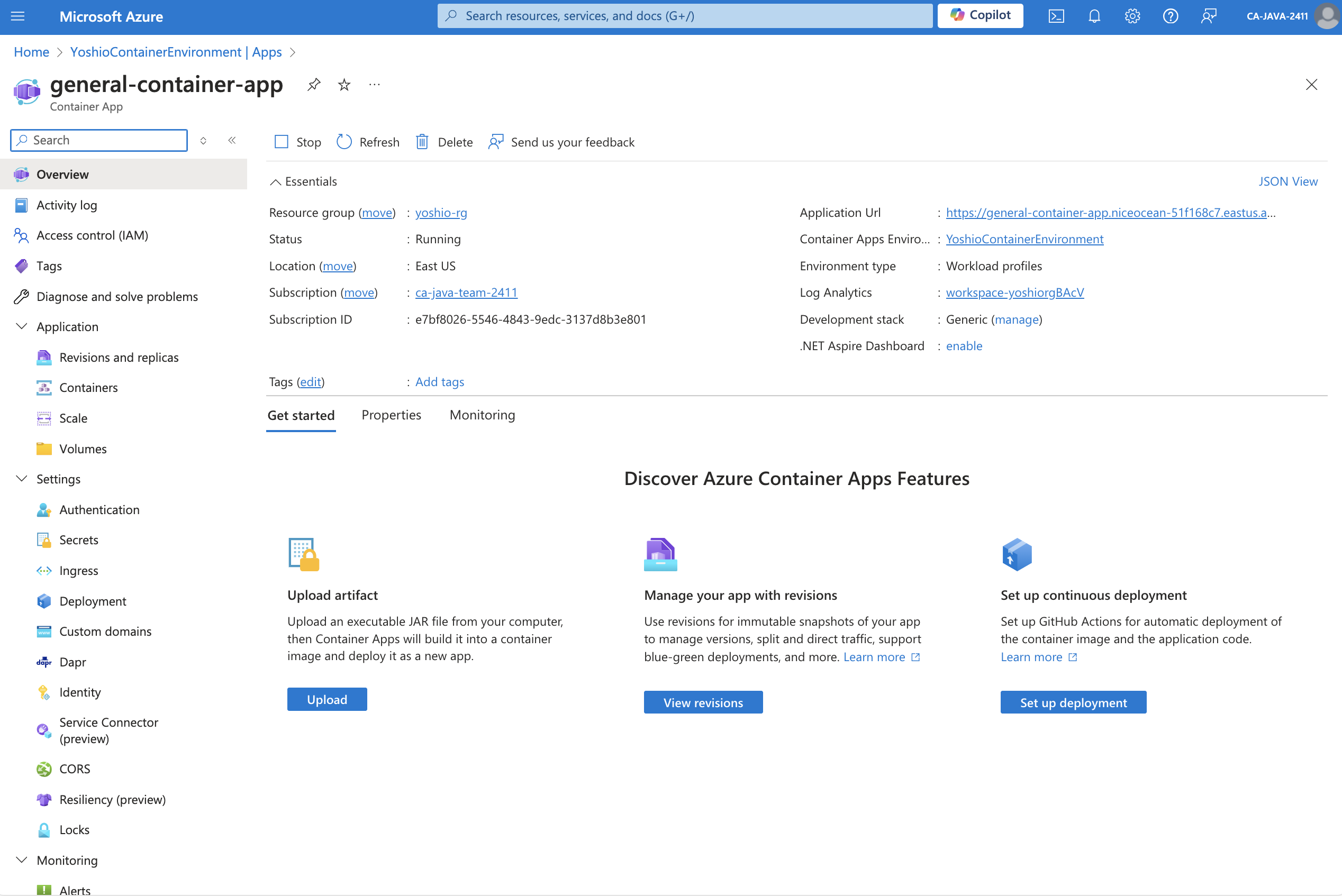Viewport: 1342px width, 896px height.
Task: Collapse the Essentials section
Action: point(276,182)
